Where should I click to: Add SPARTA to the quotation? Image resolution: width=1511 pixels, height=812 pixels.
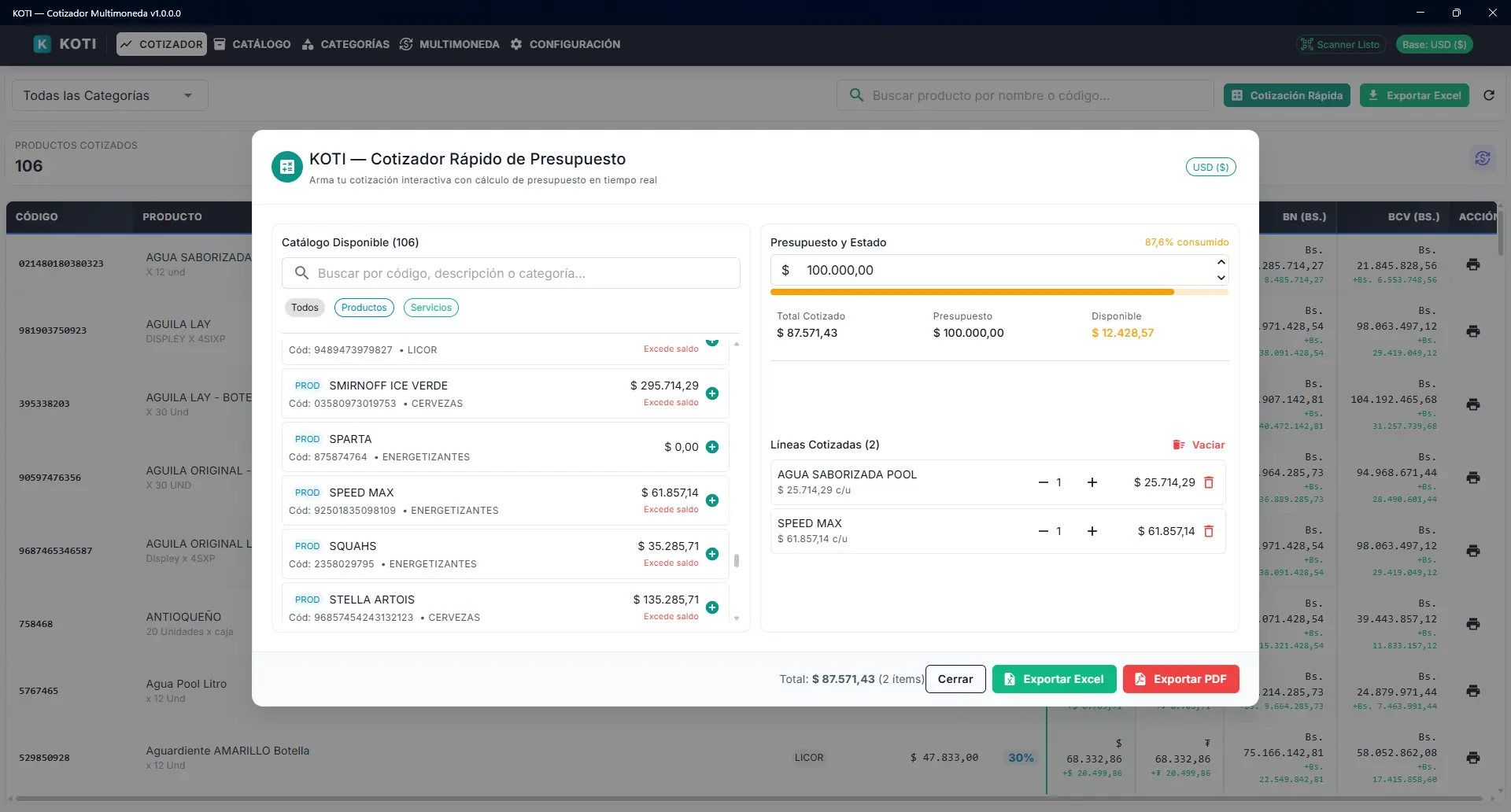tap(712, 447)
